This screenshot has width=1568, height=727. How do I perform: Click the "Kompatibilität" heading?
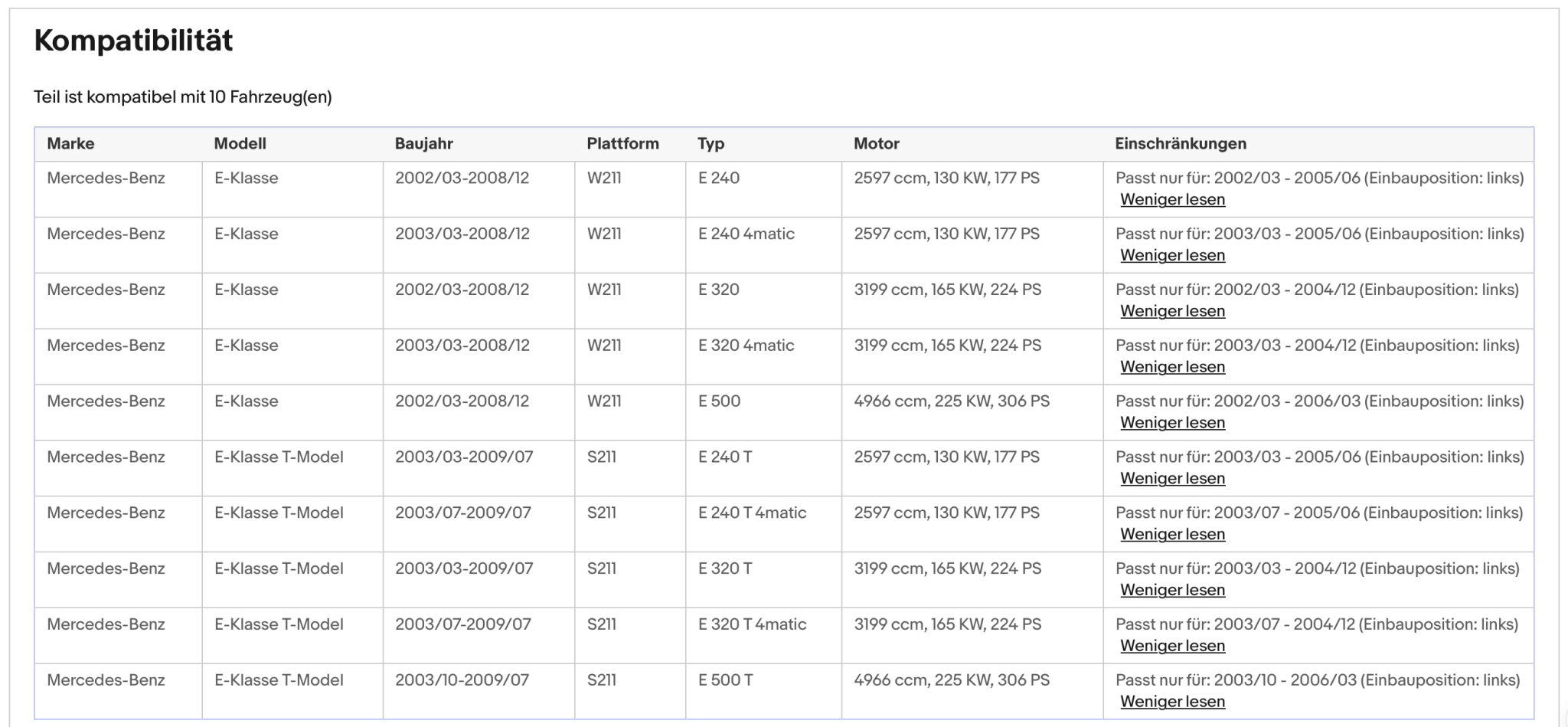coord(133,41)
